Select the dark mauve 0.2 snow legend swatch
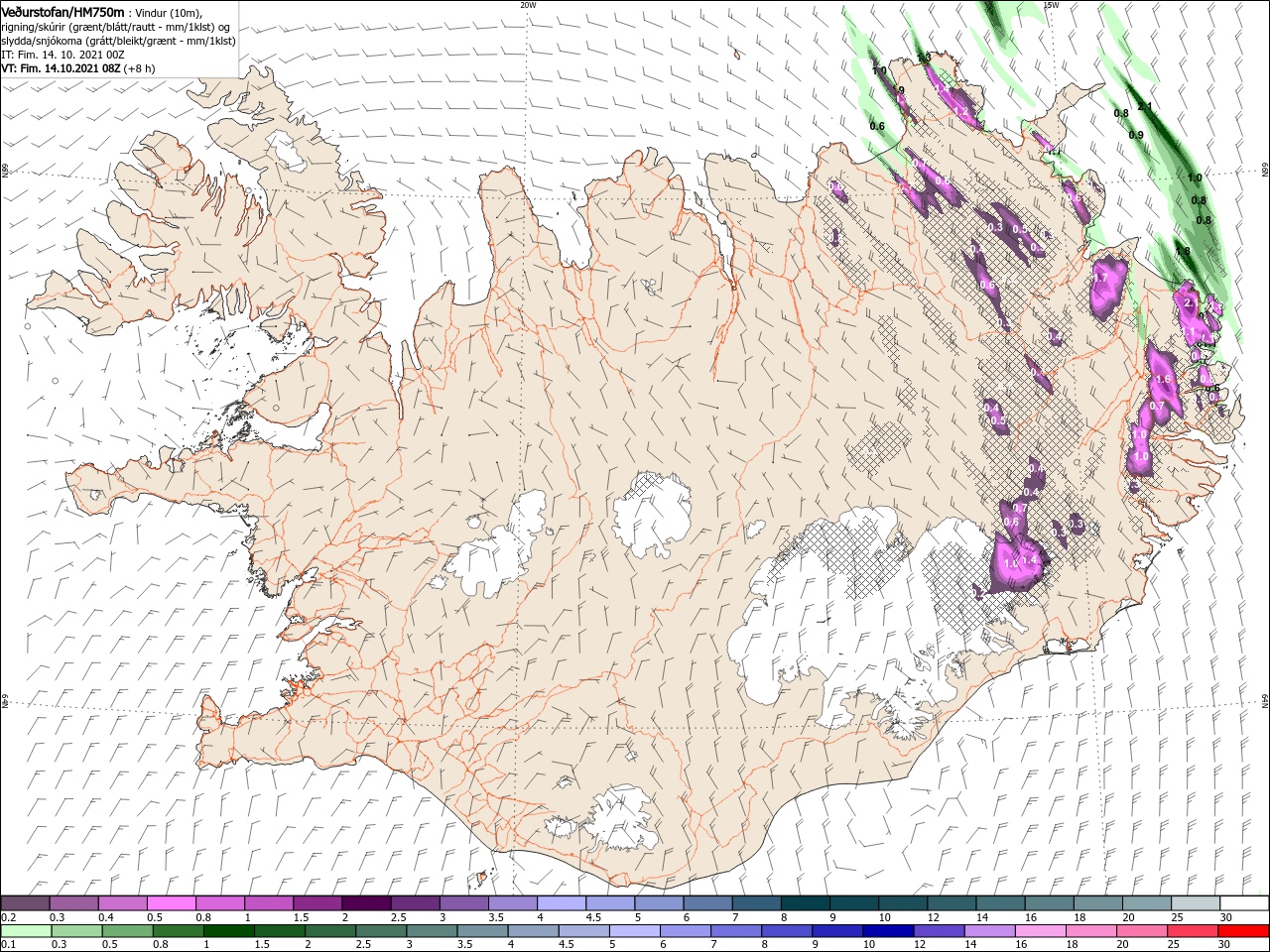 tap(25, 903)
